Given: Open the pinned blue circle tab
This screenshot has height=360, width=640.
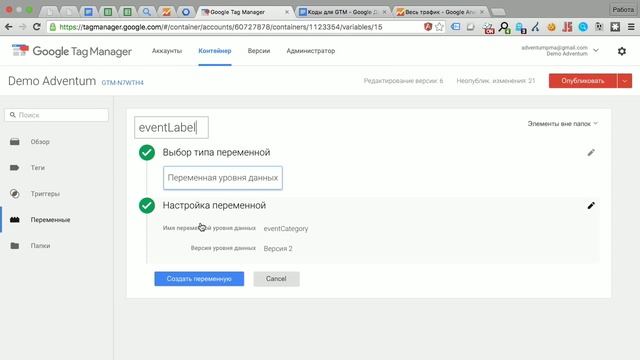Looking at the screenshot, I should coord(186,12).
